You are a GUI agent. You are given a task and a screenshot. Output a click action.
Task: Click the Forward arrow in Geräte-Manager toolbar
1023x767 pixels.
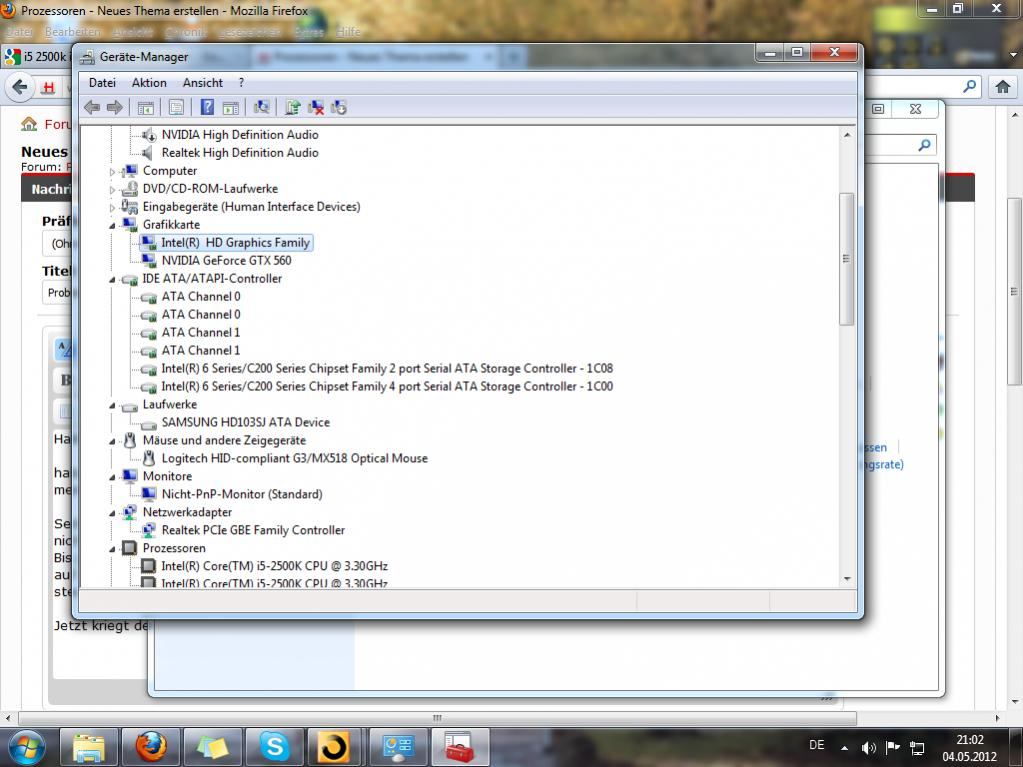(x=115, y=108)
